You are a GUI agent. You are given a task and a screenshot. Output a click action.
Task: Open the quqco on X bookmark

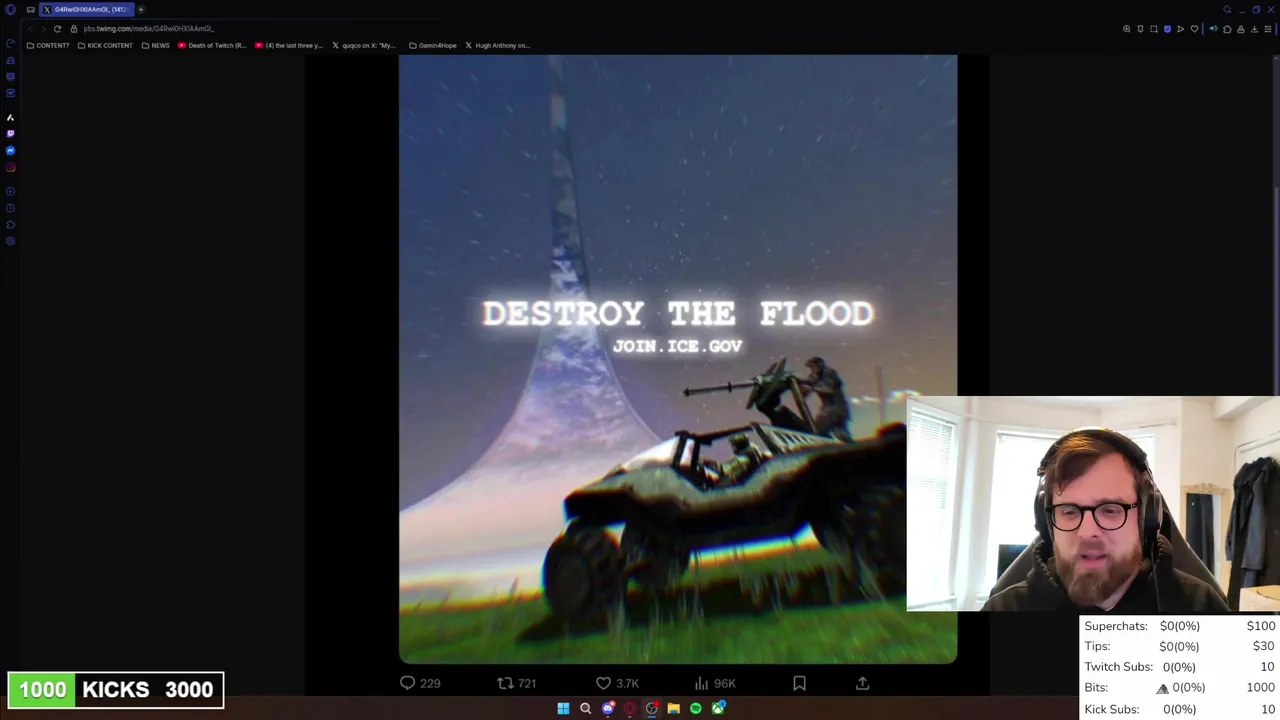364,45
